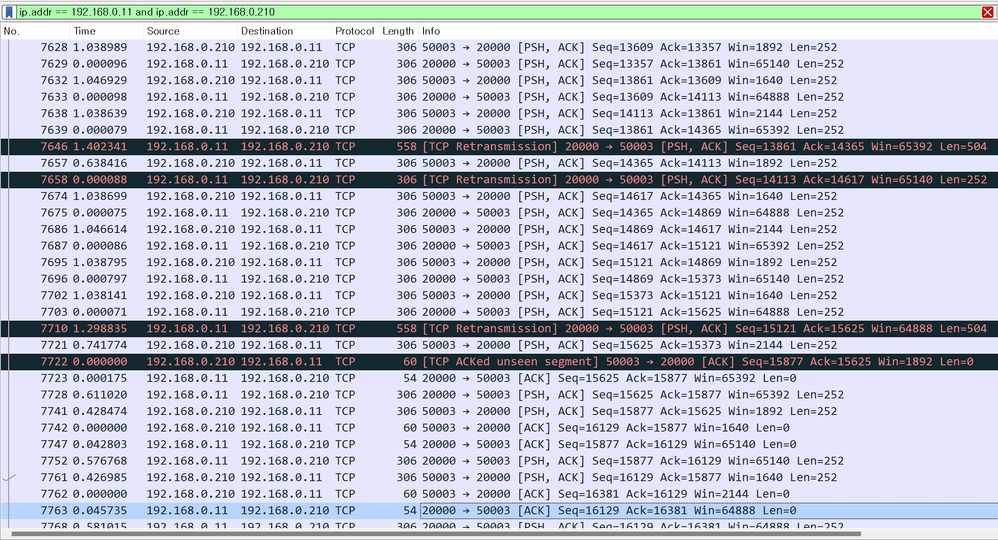Select packet number 7639
Viewport: 998px width, 540px height.
point(499,130)
